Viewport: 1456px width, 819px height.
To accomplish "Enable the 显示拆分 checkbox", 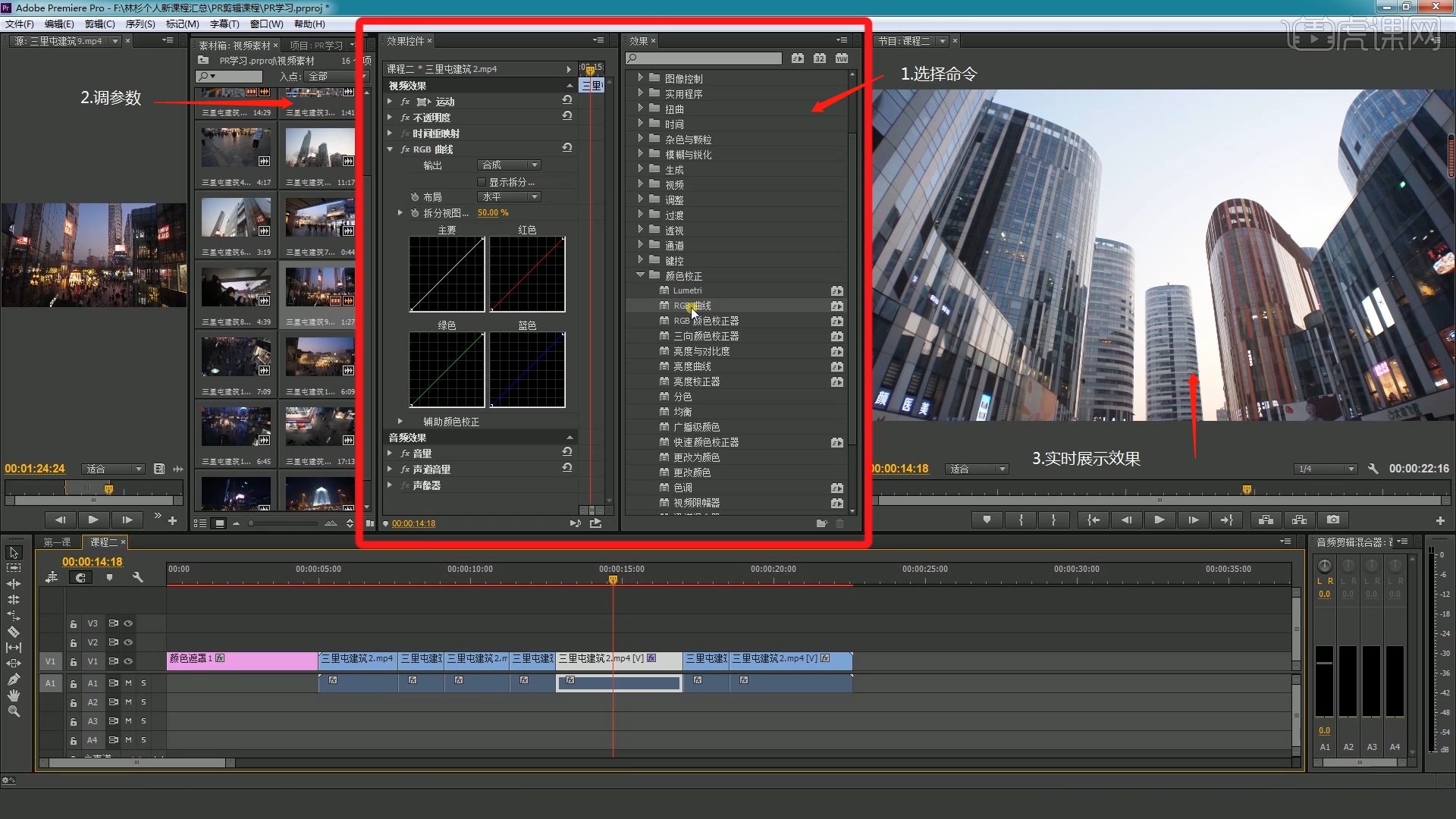I will tap(482, 182).
